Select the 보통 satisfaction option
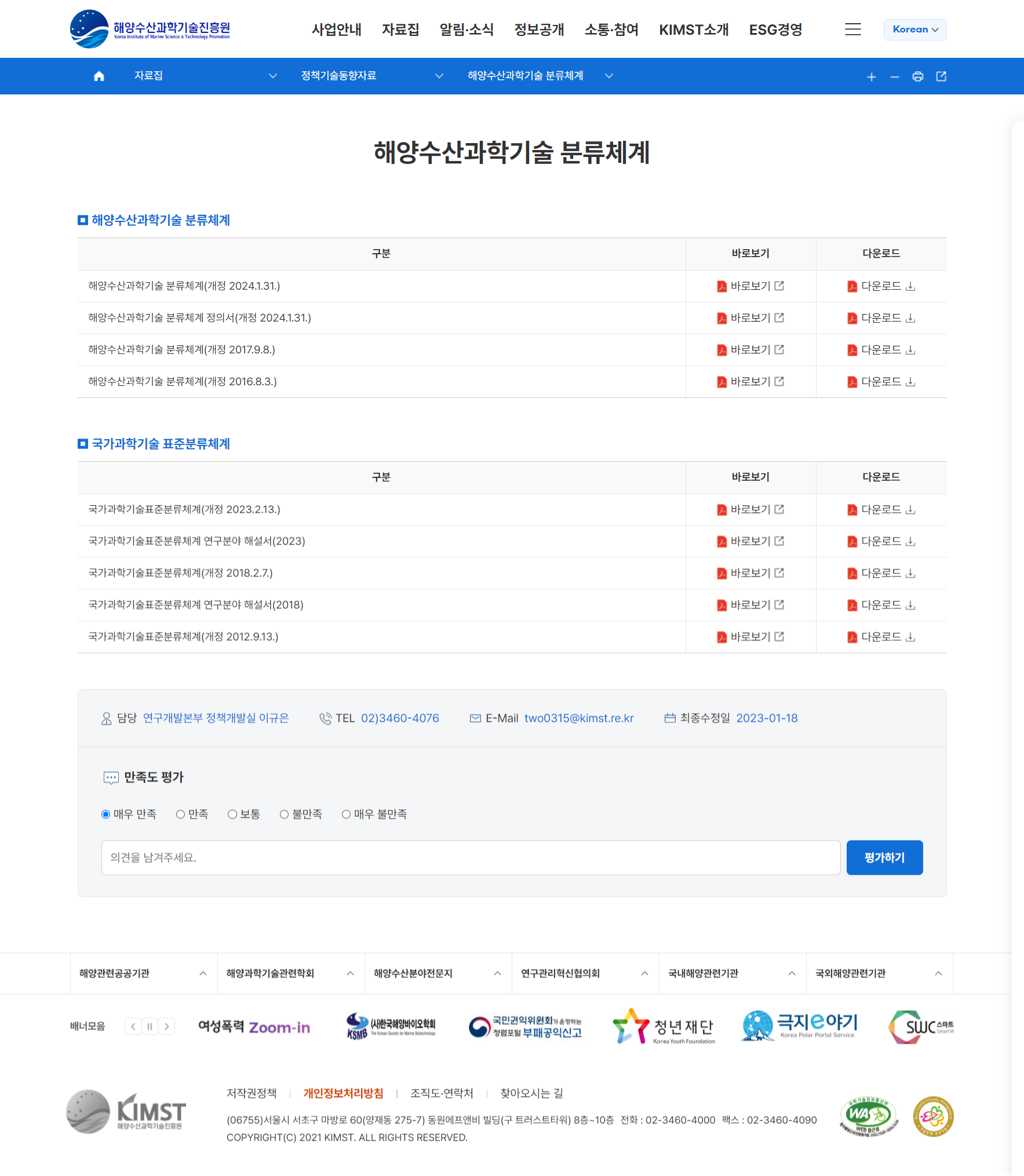Image resolution: width=1024 pixels, height=1176 pixels. [232, 815]
